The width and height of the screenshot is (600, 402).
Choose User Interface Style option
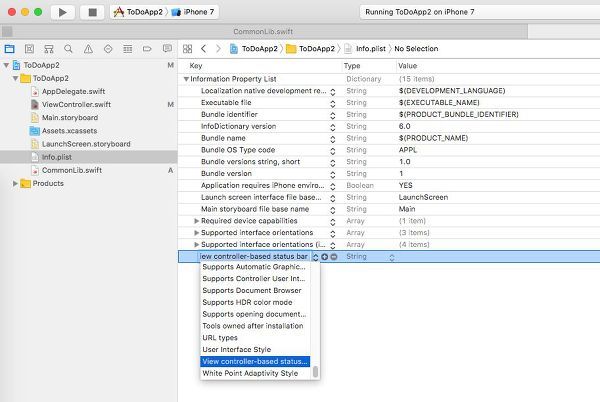coord(255,350)
